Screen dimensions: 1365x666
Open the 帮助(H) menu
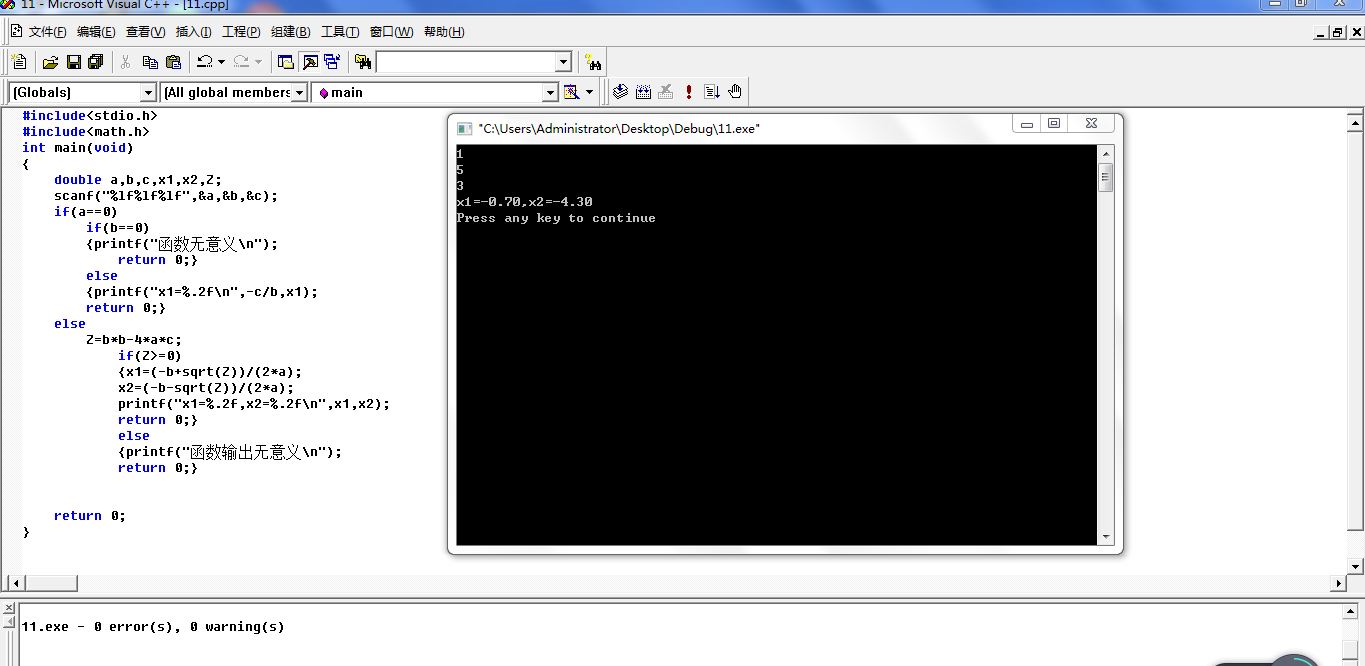[444, 32]
